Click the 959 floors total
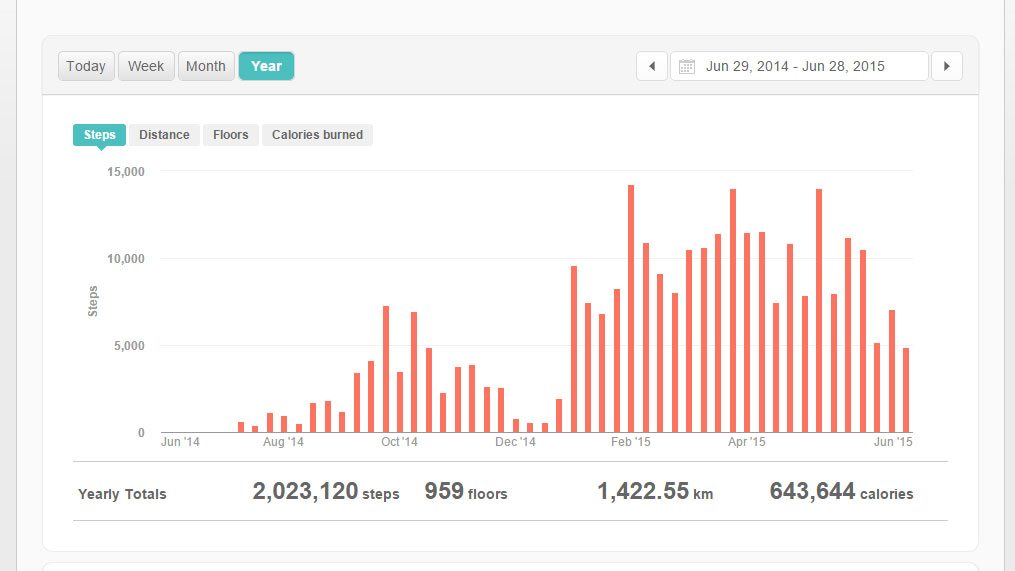This screenshot has height=571, width=1015. click(465, 491)
